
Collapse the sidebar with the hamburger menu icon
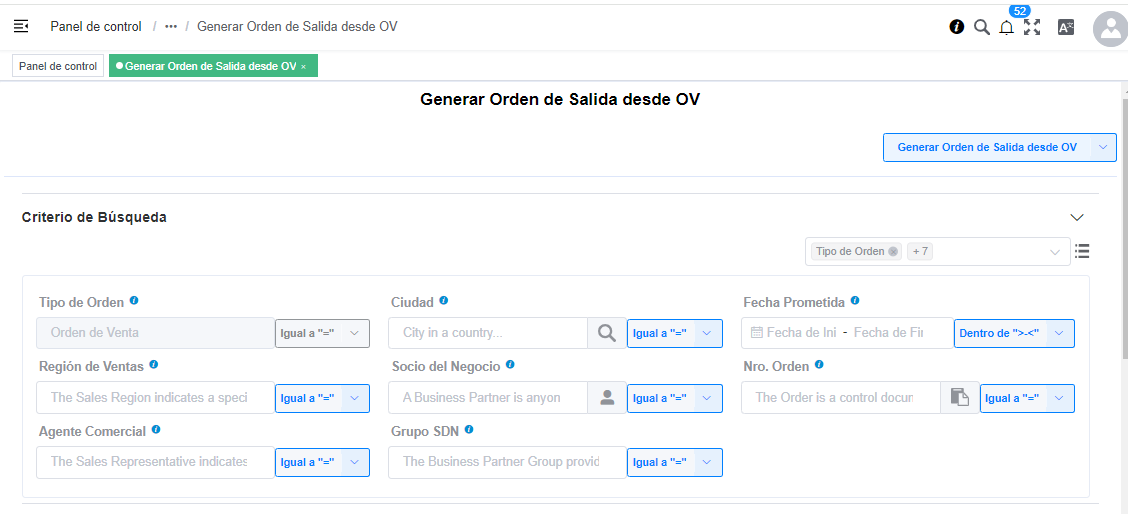point(21,27)
